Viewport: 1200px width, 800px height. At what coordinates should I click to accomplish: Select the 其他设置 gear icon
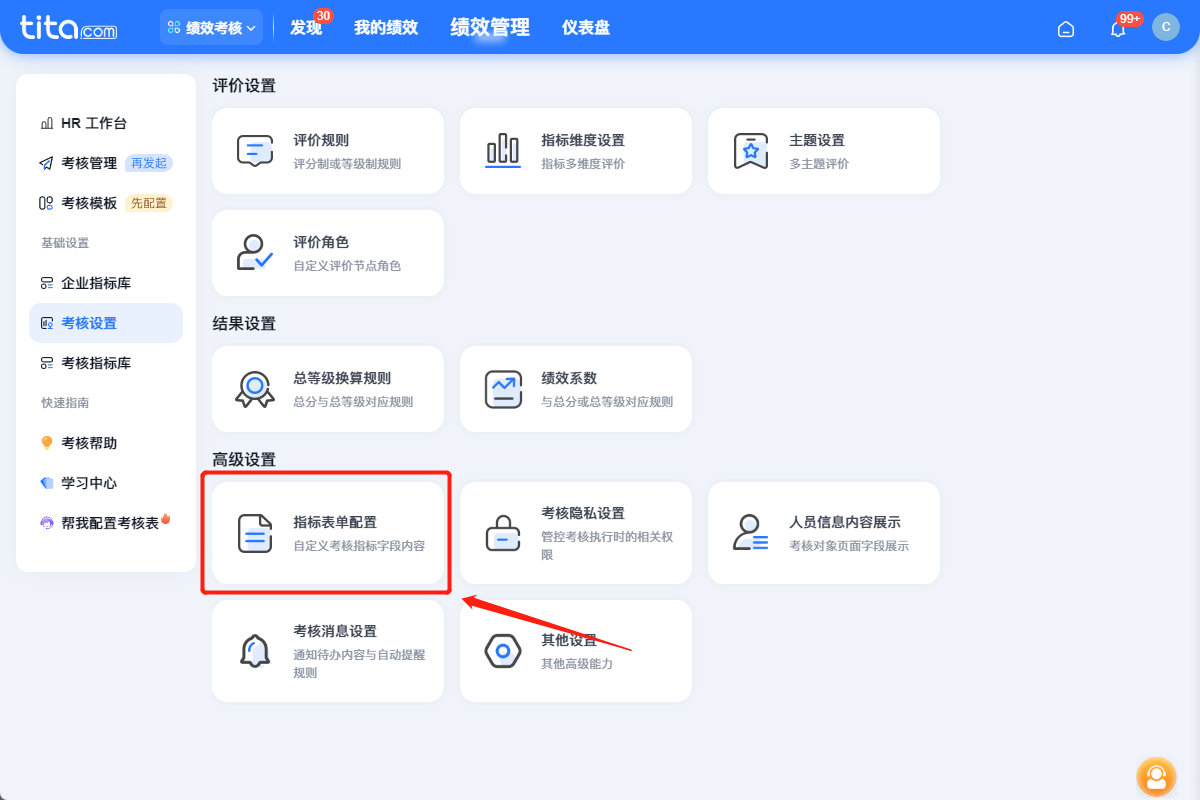point(502,650)
